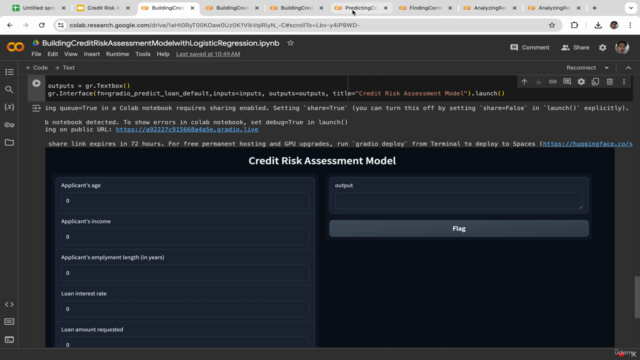Open the tab search dropdown in Chrome
This screenshot has width=640, height=360.
click(631, 8)
